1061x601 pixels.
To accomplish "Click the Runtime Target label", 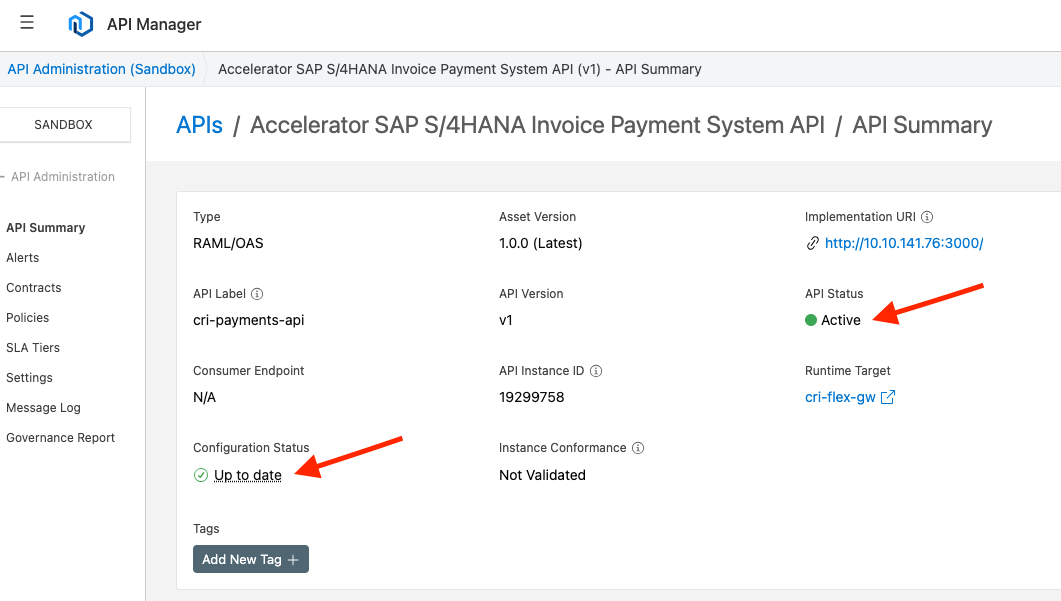I will click(848, 371).
